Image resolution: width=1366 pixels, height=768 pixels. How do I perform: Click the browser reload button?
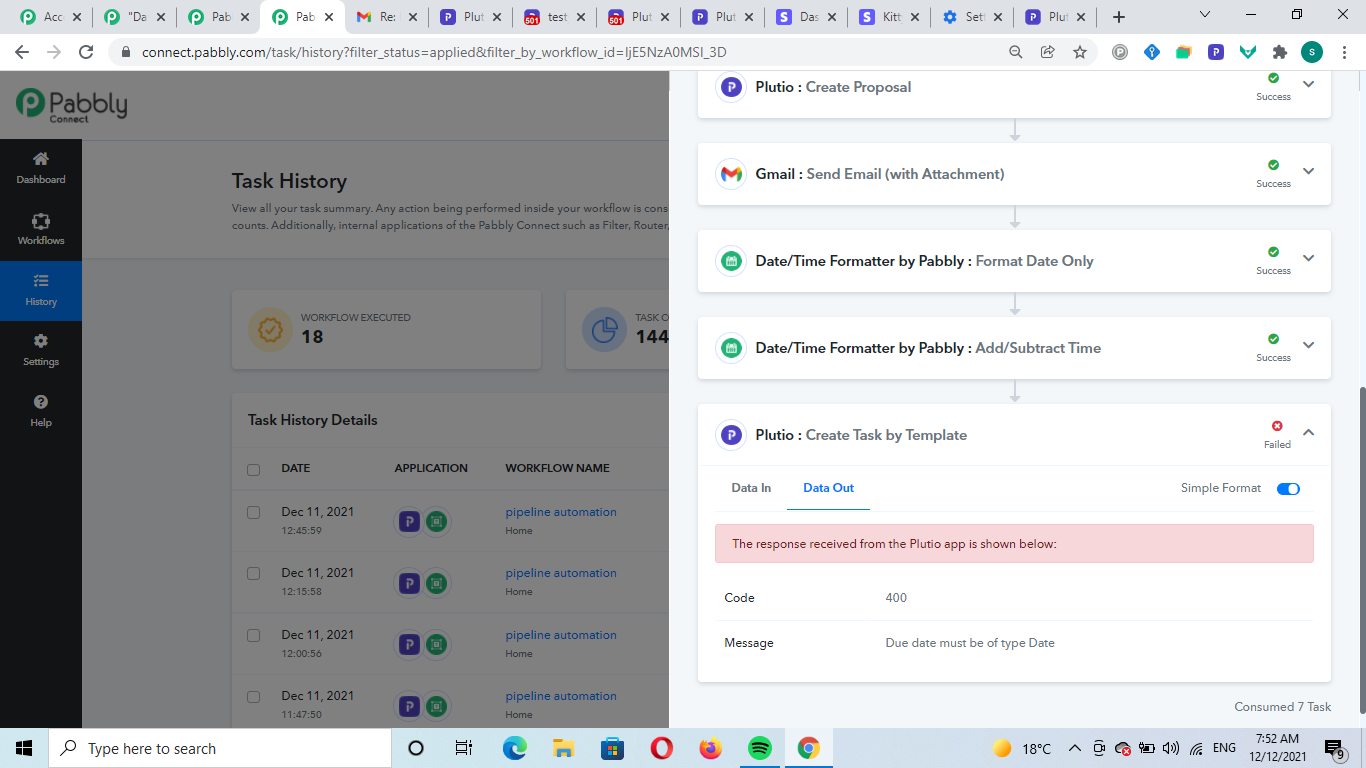86,52
